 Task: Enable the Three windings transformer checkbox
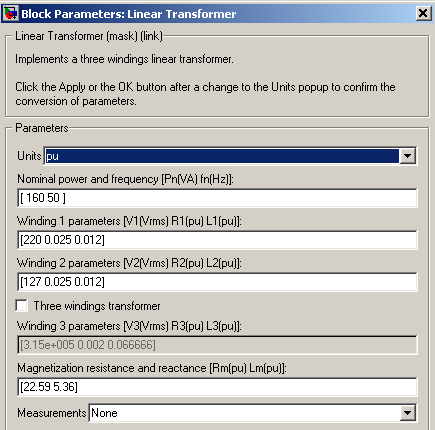pos(22,305)
